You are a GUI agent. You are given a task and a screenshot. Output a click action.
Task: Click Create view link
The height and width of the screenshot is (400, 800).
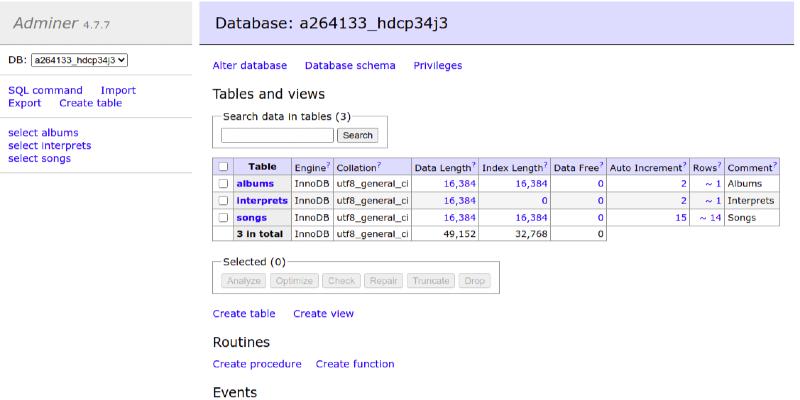[323, 313]
